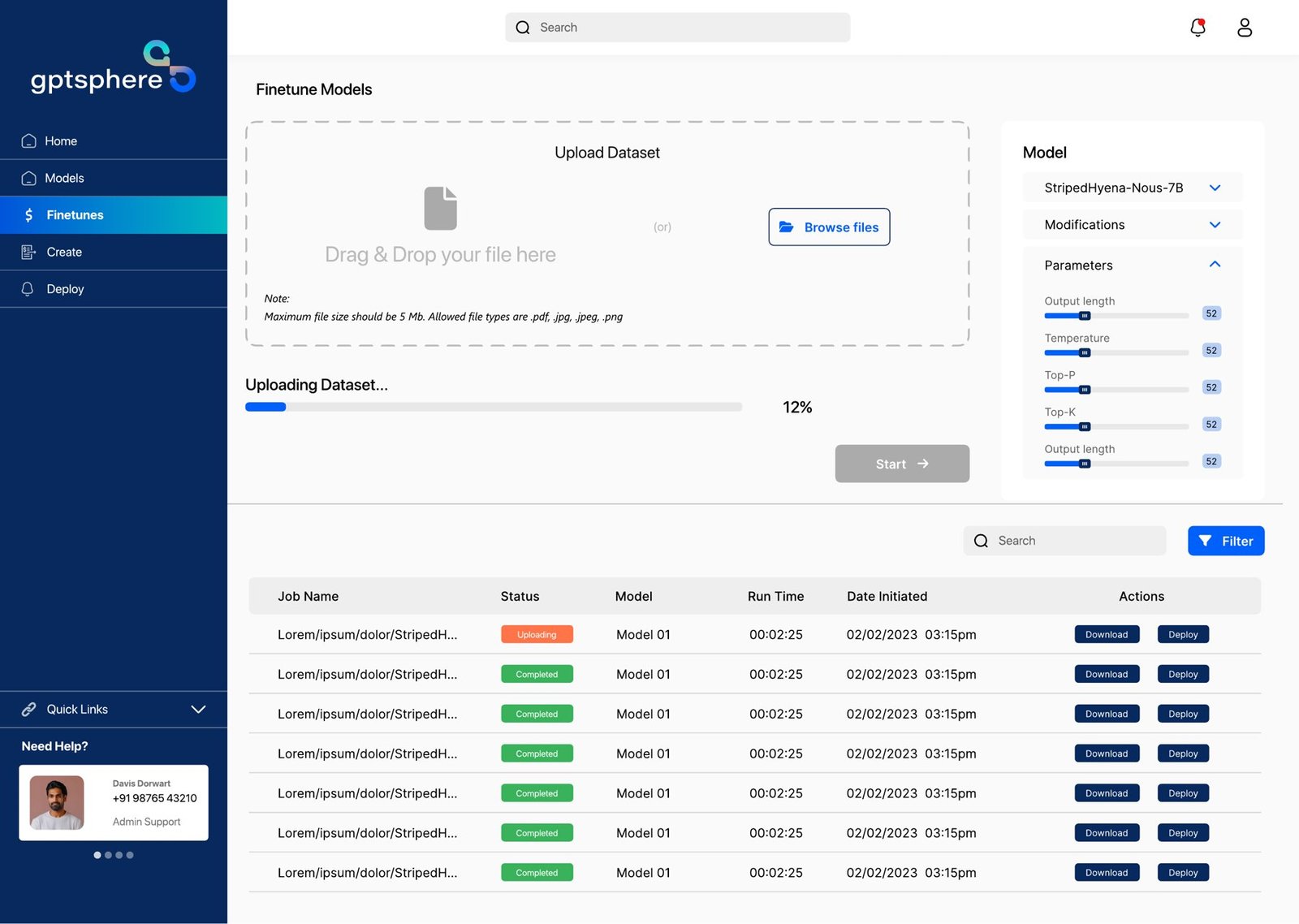Open the notifications bell icon
The width and height of the screenshot is (1299, 924).
[1198, 28]
